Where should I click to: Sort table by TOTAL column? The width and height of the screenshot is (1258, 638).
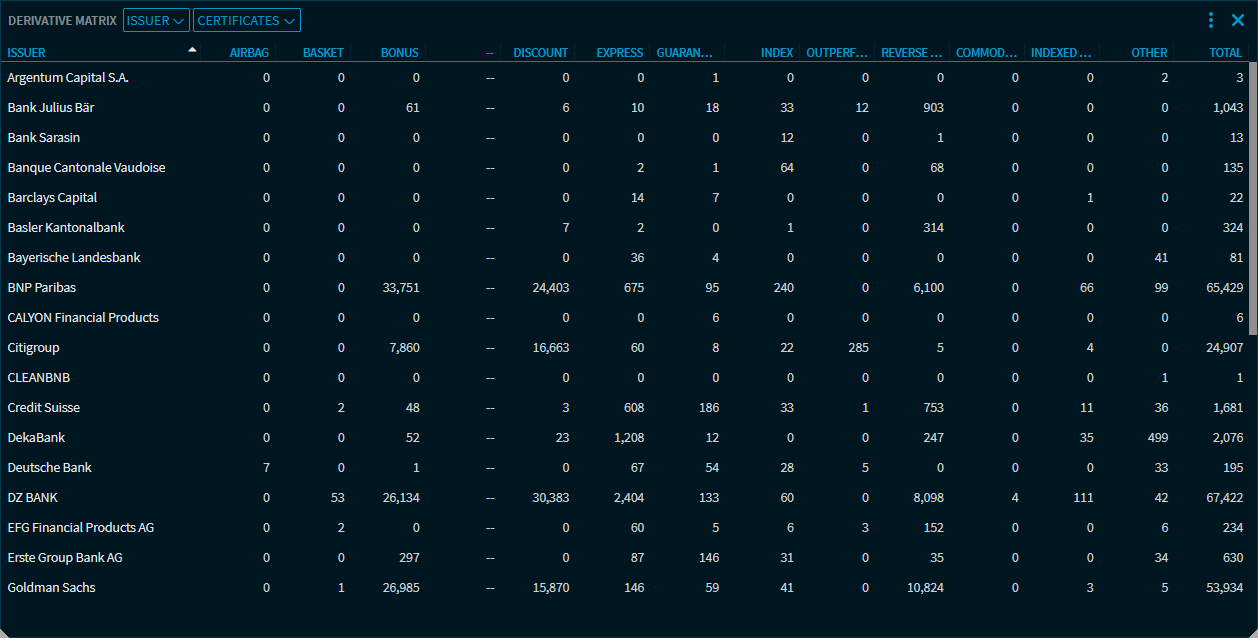pos(1225,53)
